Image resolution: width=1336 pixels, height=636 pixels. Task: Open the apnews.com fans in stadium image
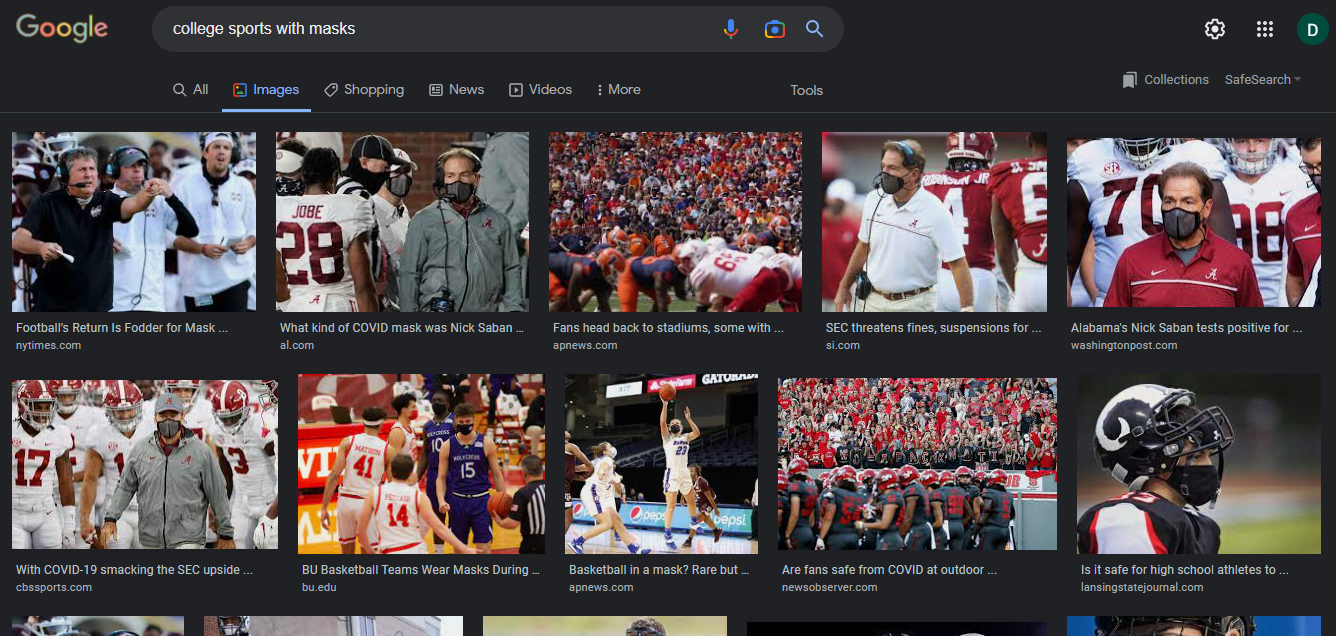pos(675,222)
